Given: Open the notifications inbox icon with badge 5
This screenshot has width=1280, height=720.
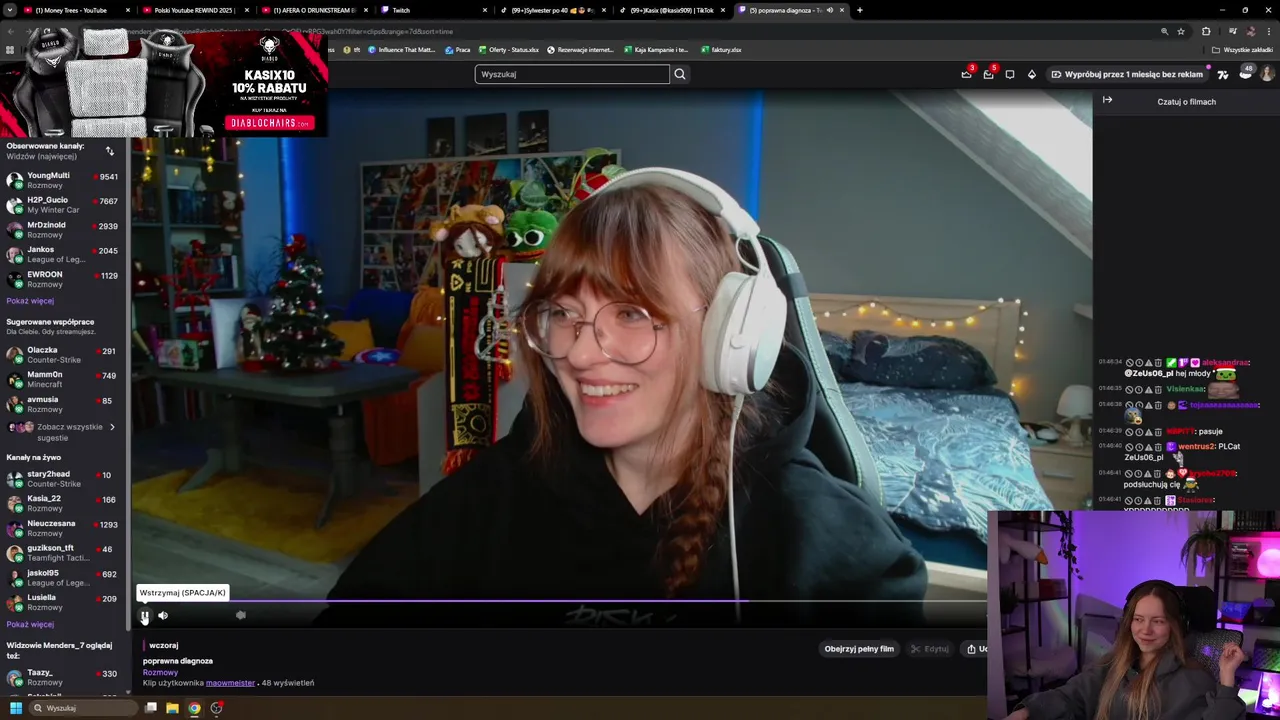Looking at the screenshot, I should (x=988, y=74).
